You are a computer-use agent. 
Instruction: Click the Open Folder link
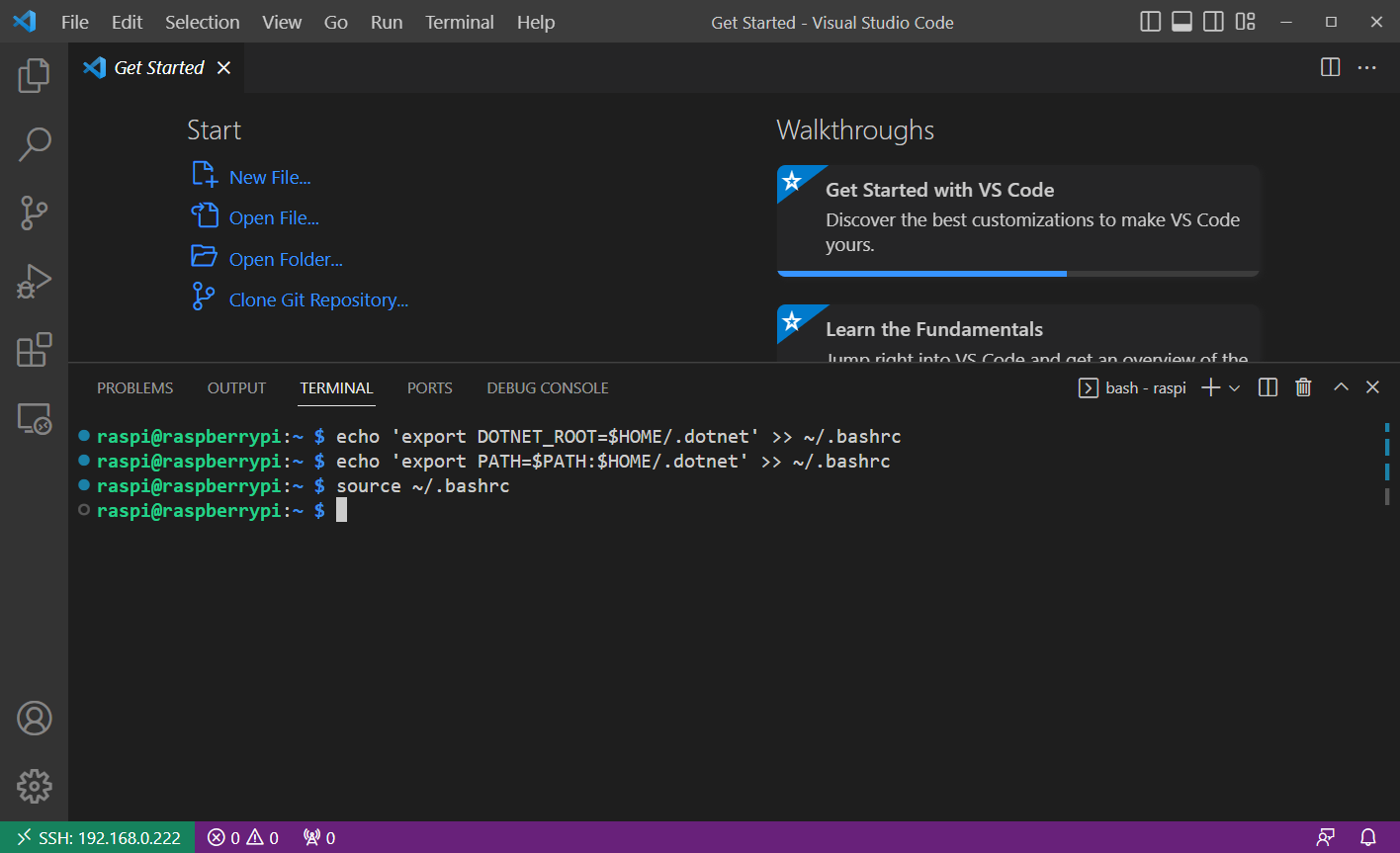(x=286, y=259)
